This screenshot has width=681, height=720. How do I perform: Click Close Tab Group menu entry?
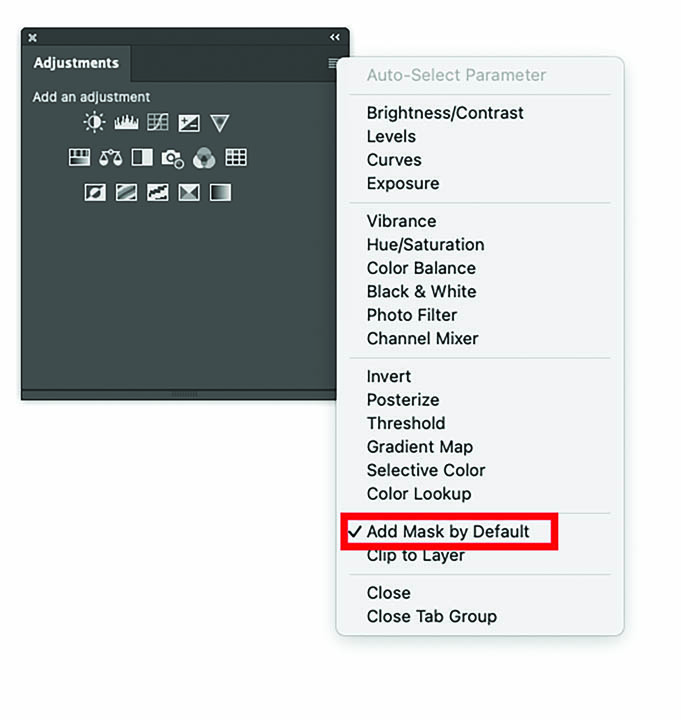(431, 616)
